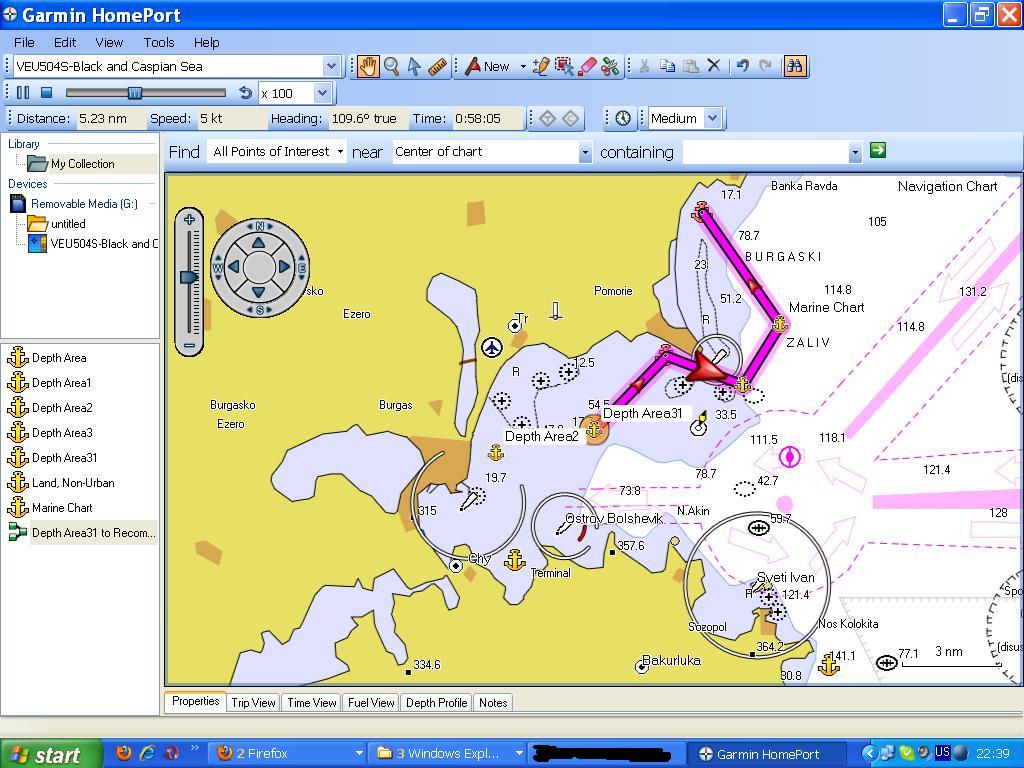Select the Zoom magnifier tool
This screenshot has height=768, width=1024.
tap(391, 67)
